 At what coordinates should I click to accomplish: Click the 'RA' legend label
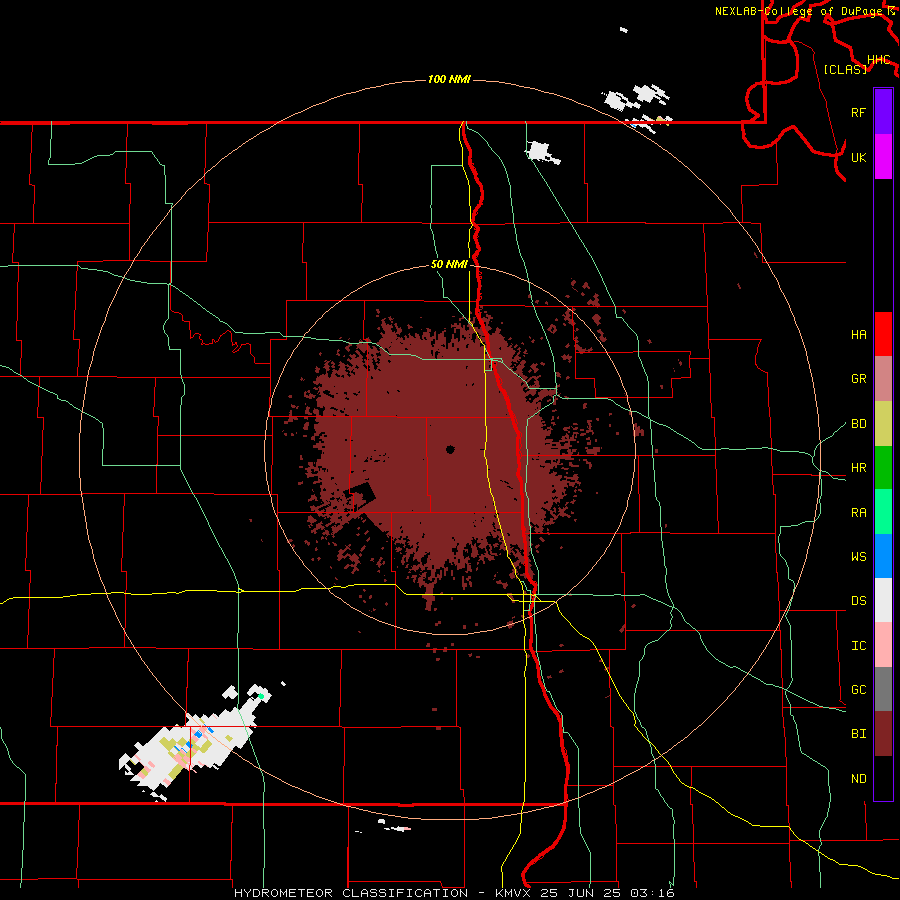coord(858,513)
